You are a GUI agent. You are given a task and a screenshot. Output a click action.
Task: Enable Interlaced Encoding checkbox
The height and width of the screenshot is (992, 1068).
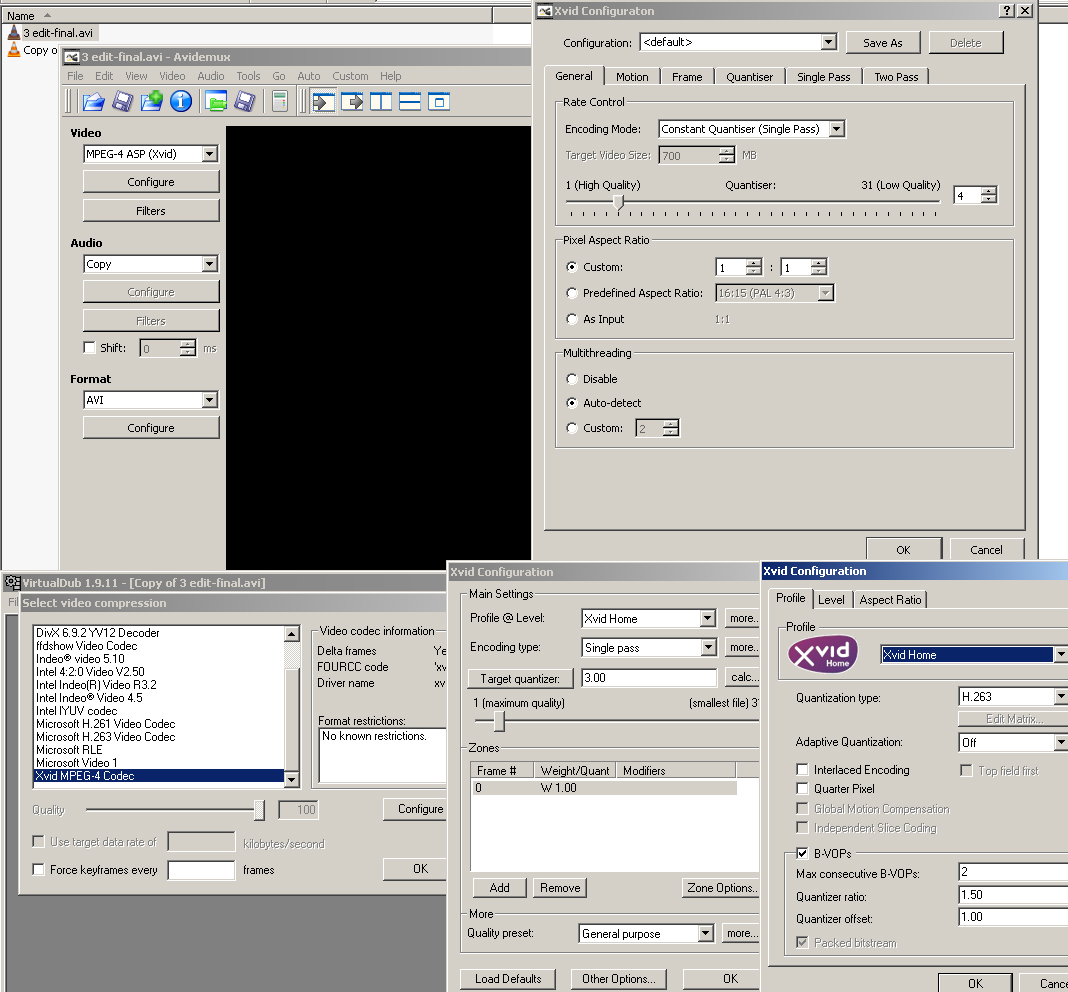[x=802, y=769]
